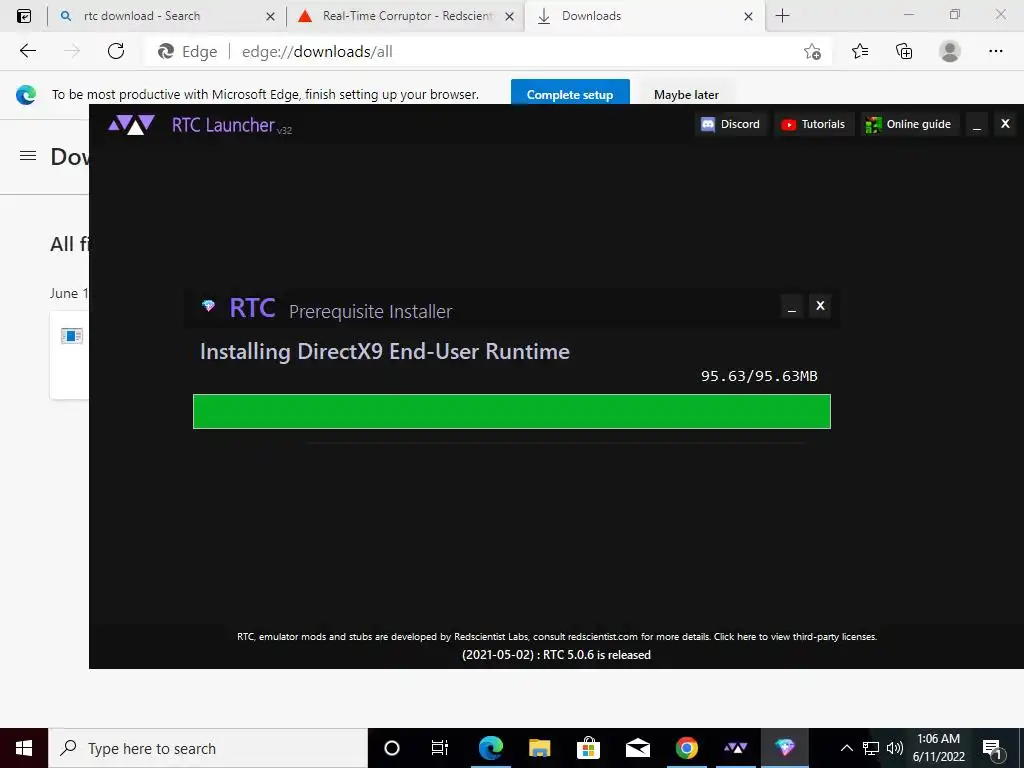Close the Downloads tab
Screen dimensions: 1024x768
tap(748, 16)
